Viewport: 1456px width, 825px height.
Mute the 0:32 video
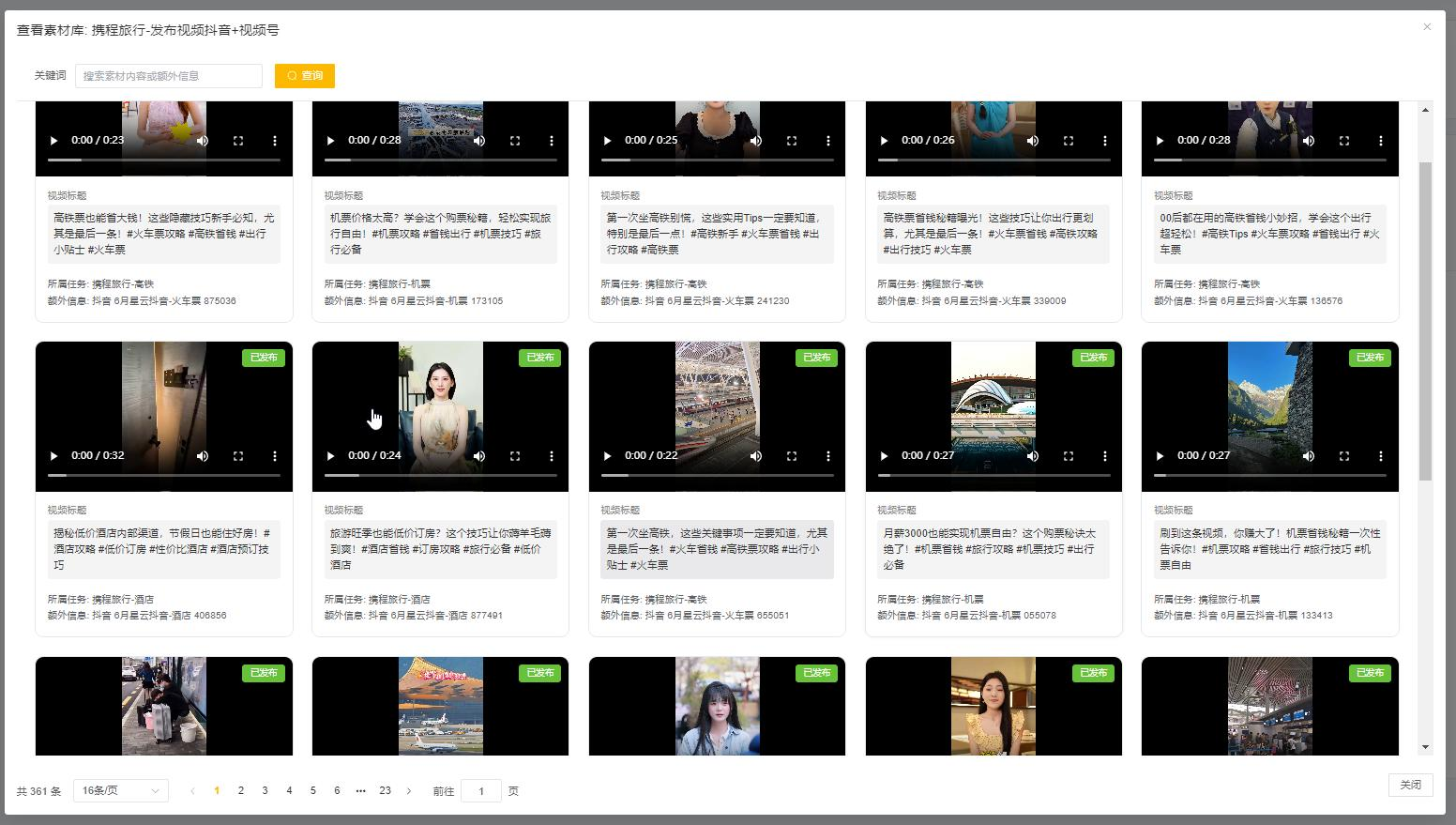(x=203, y=456)
